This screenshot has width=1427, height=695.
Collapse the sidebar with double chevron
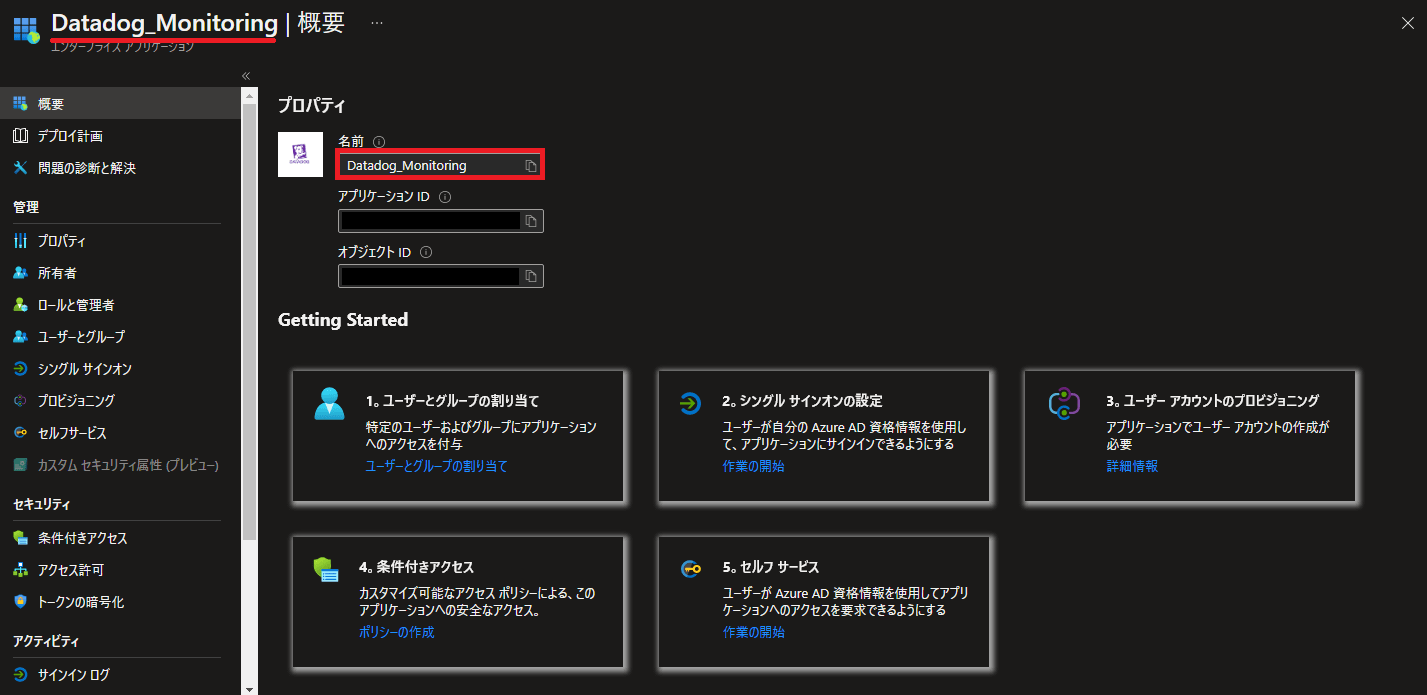point(246,76)
